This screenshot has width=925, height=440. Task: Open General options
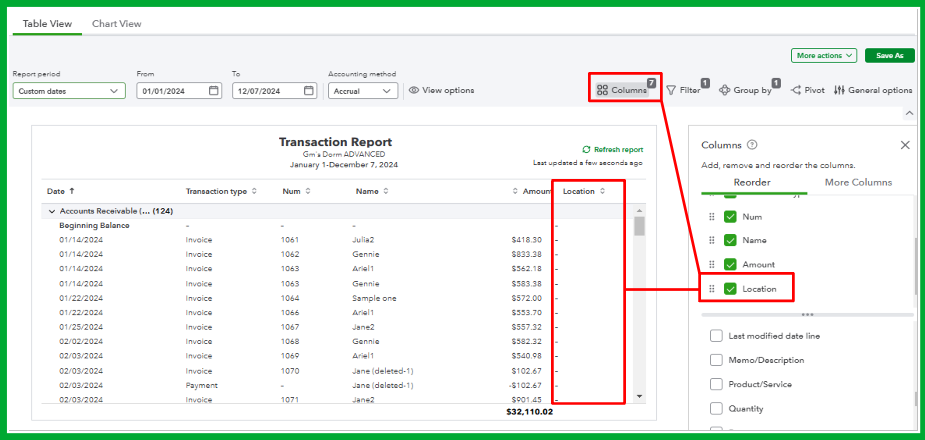873,90
